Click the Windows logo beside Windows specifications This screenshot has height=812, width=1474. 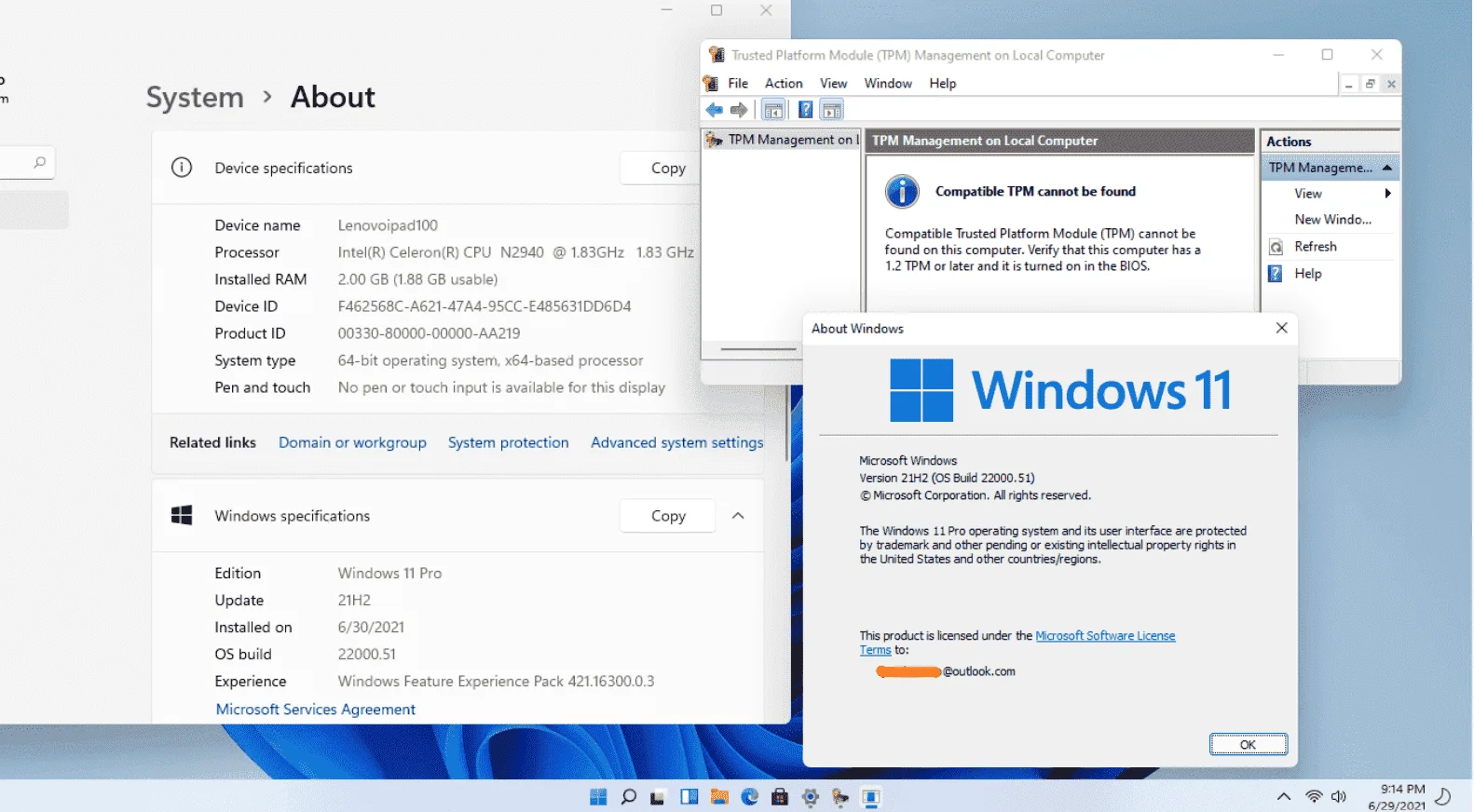[182, 515]
